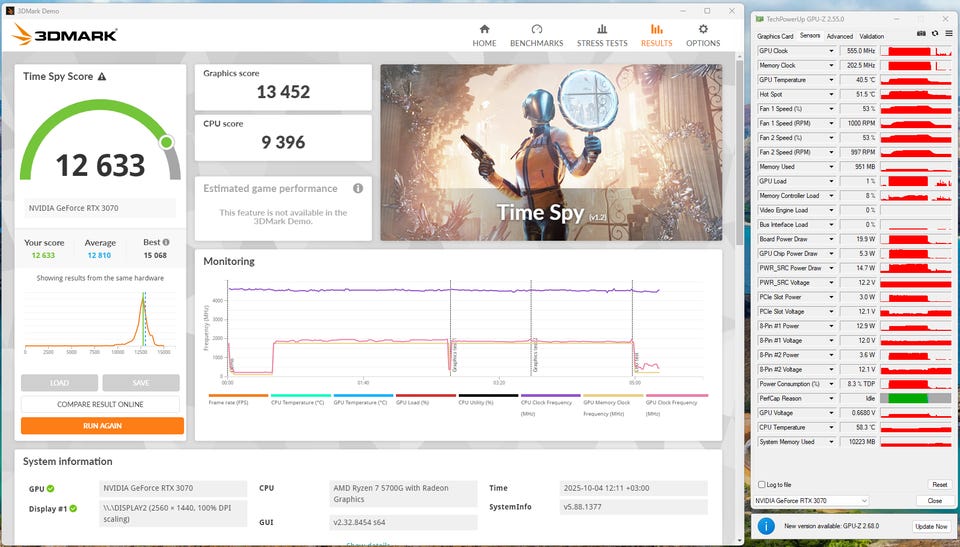
Task: Click info icon beside Estimated game performance
Action: point(358,189)
